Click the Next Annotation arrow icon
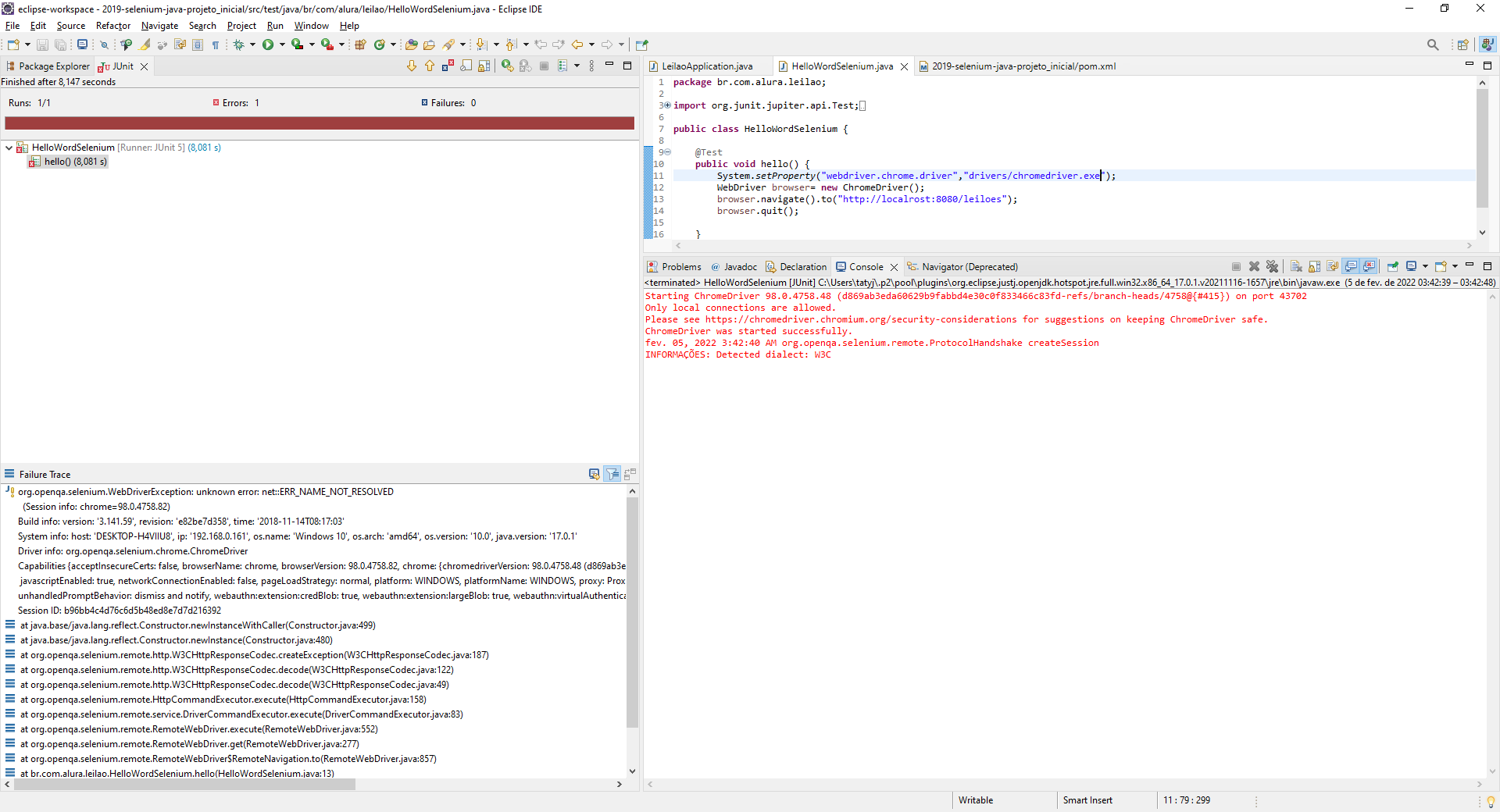Image resolution: width=1500 pixels, height=812 pixels. coord(481,45)
